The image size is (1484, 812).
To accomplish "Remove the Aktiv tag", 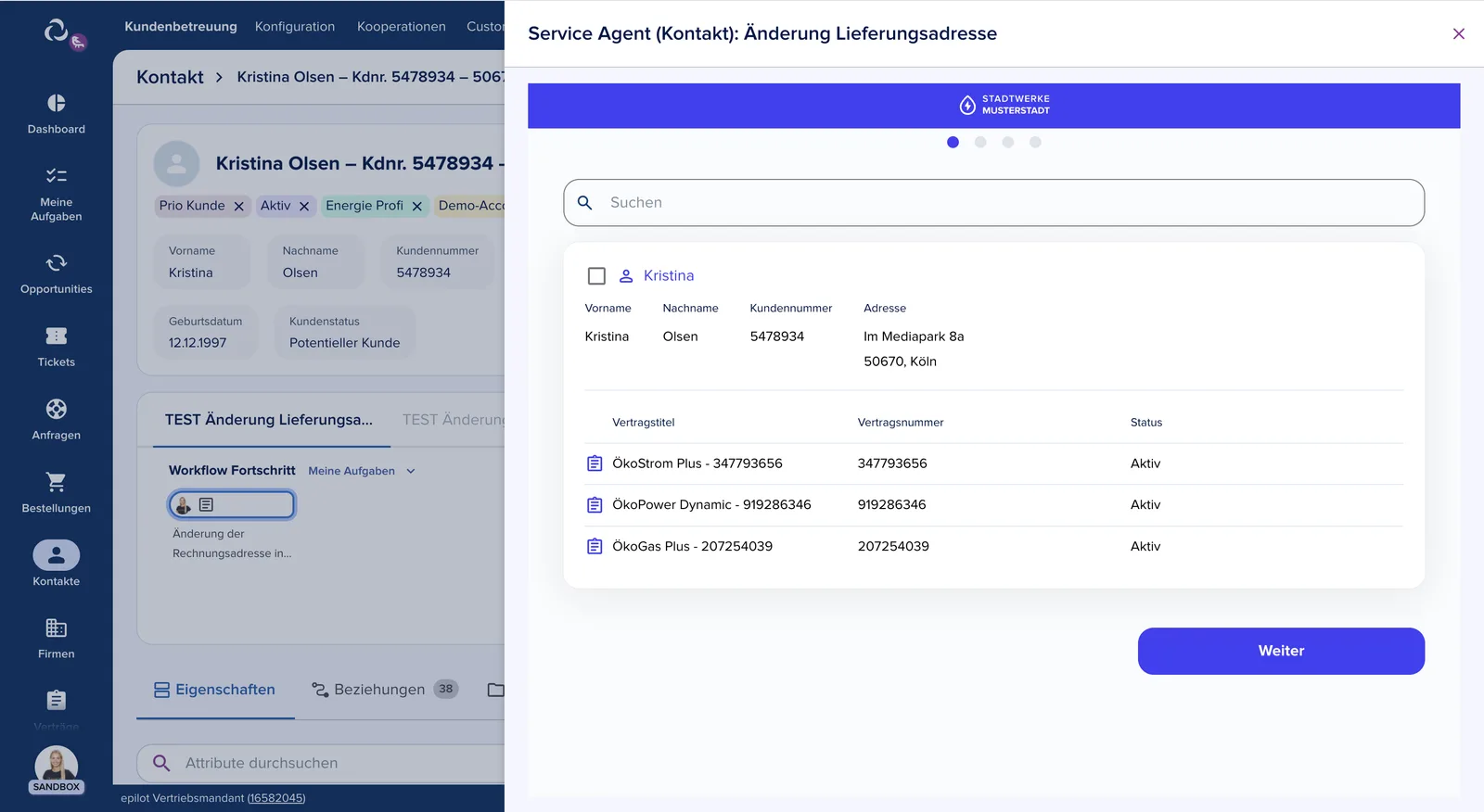I will pos(304,207).
